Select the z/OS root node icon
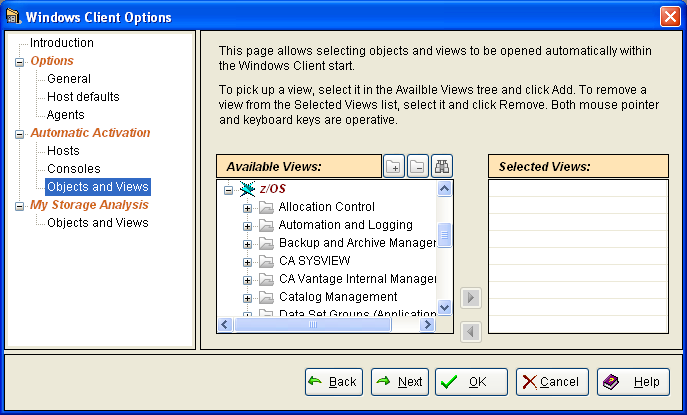 pos(247,189)
